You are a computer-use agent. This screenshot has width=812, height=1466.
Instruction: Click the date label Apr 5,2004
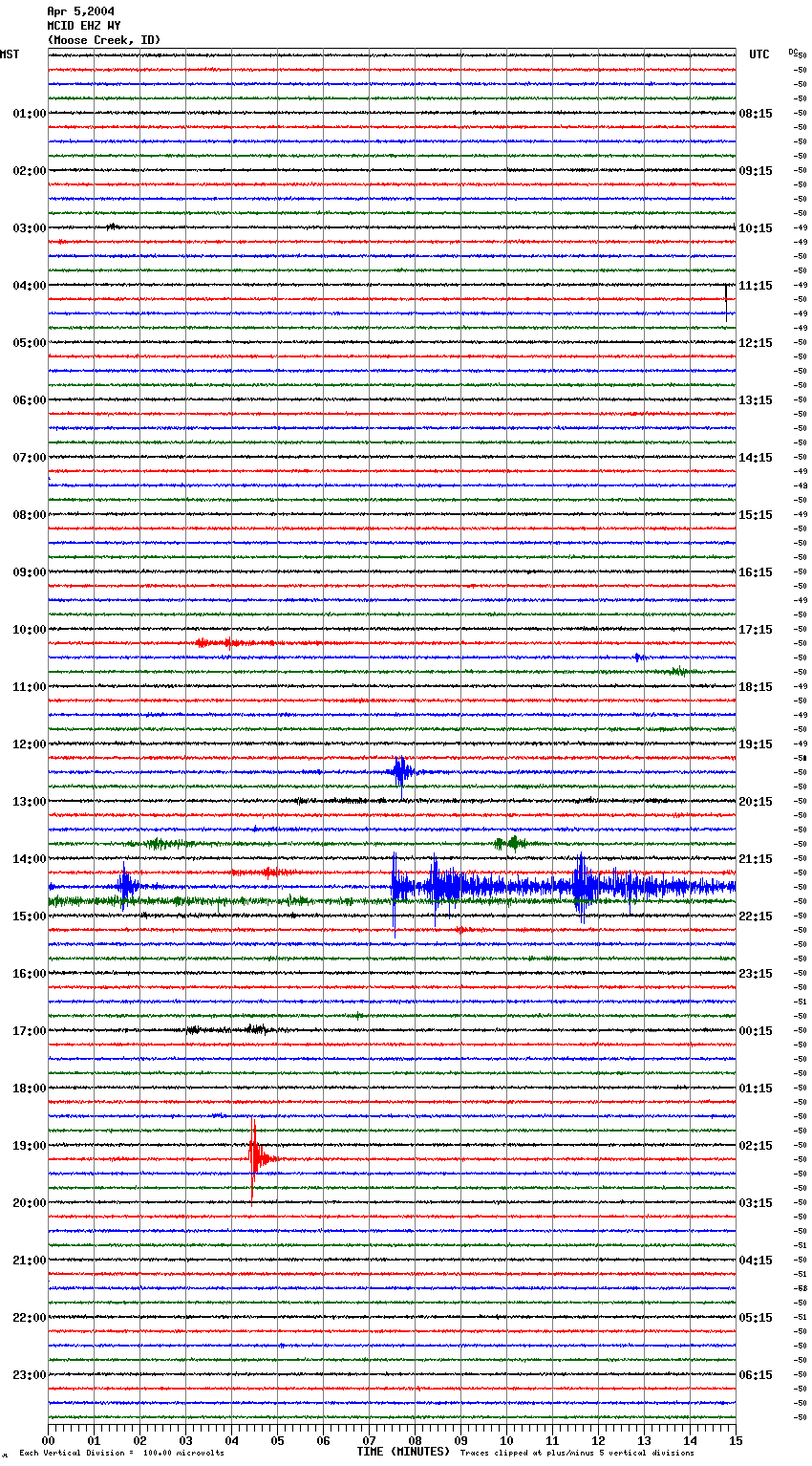click(81, 11)
